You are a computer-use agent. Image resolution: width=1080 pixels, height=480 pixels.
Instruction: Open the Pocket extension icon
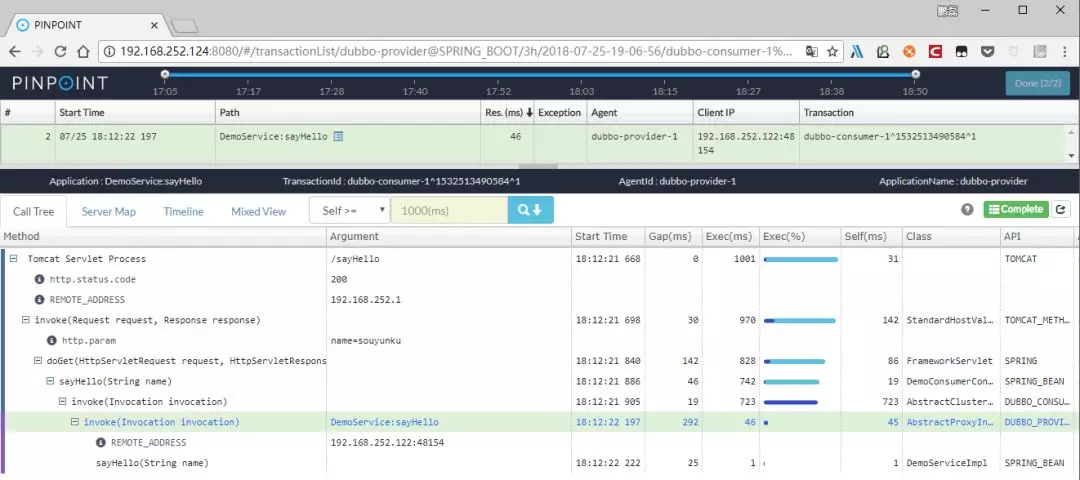point(987,52)
